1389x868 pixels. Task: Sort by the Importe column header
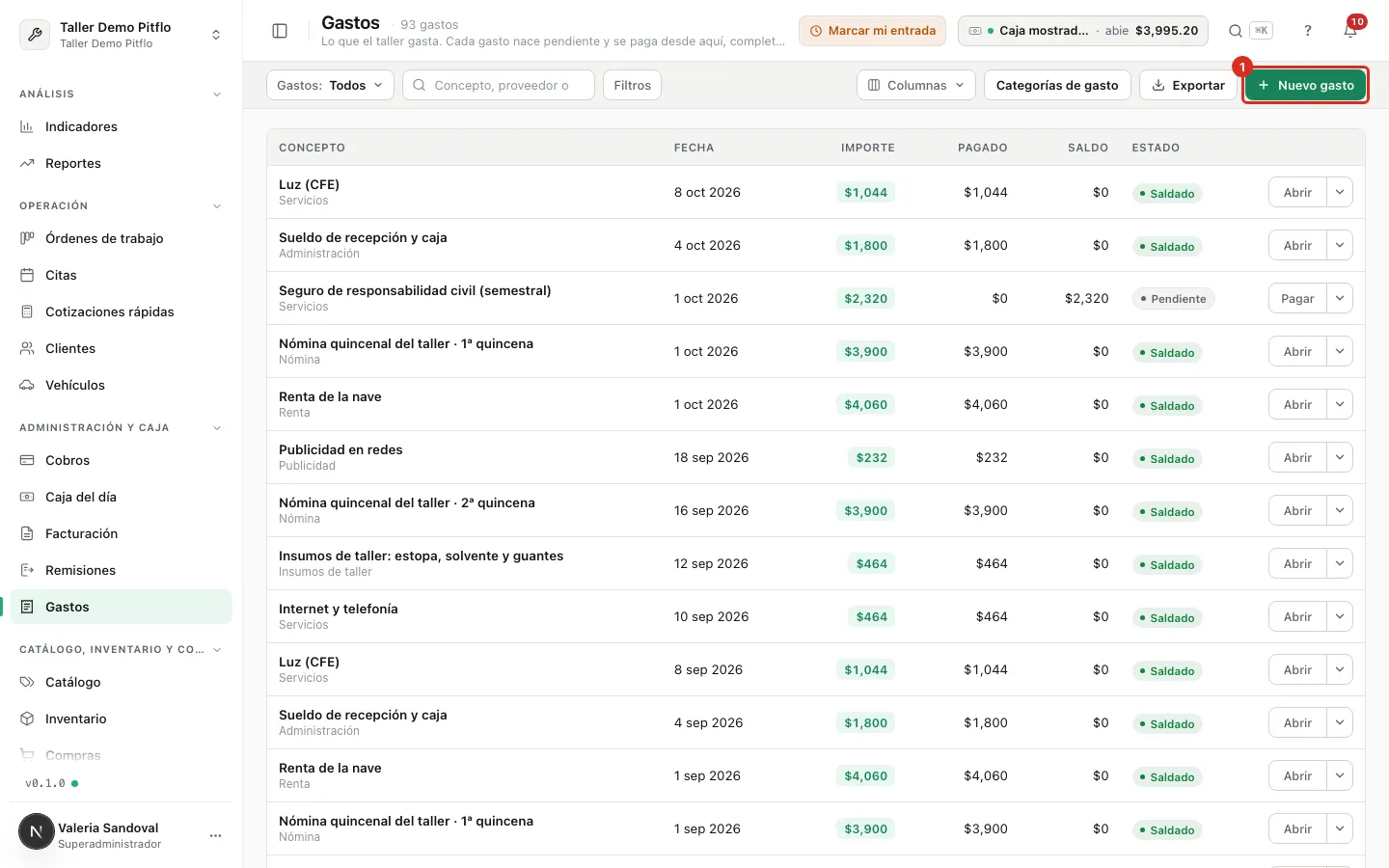[868, 148]
